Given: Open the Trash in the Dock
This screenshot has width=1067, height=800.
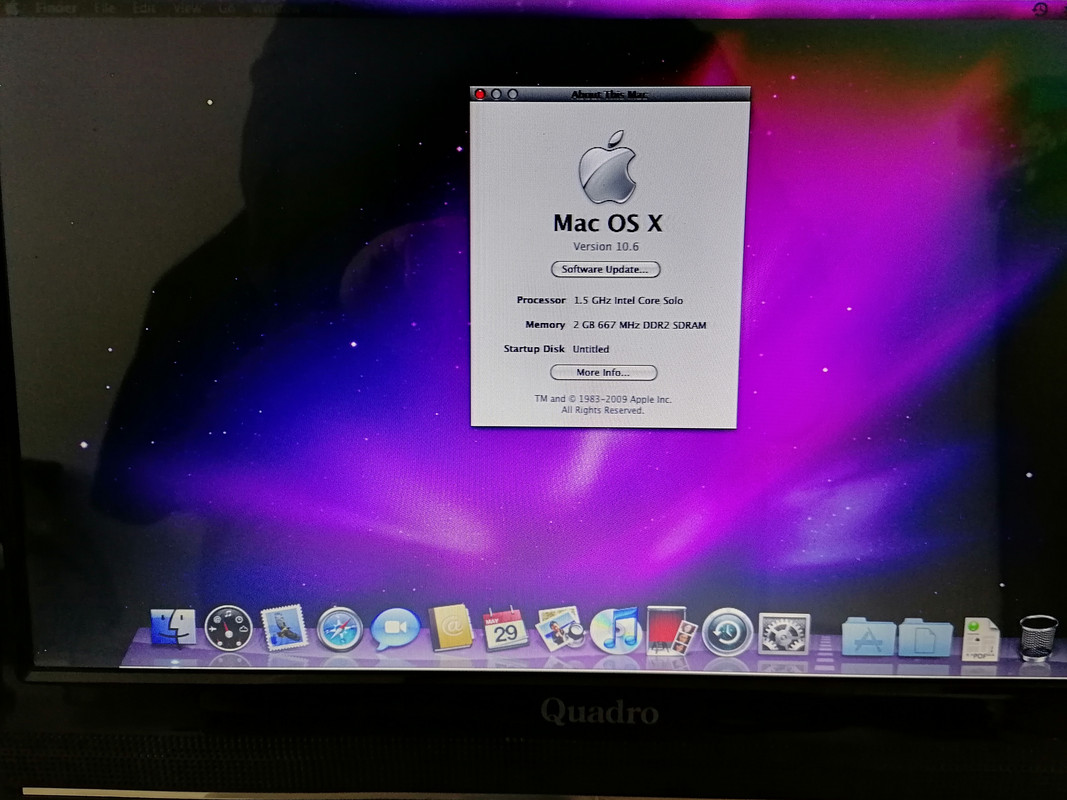Looking at the screenshot, I should click(1038, 637).
